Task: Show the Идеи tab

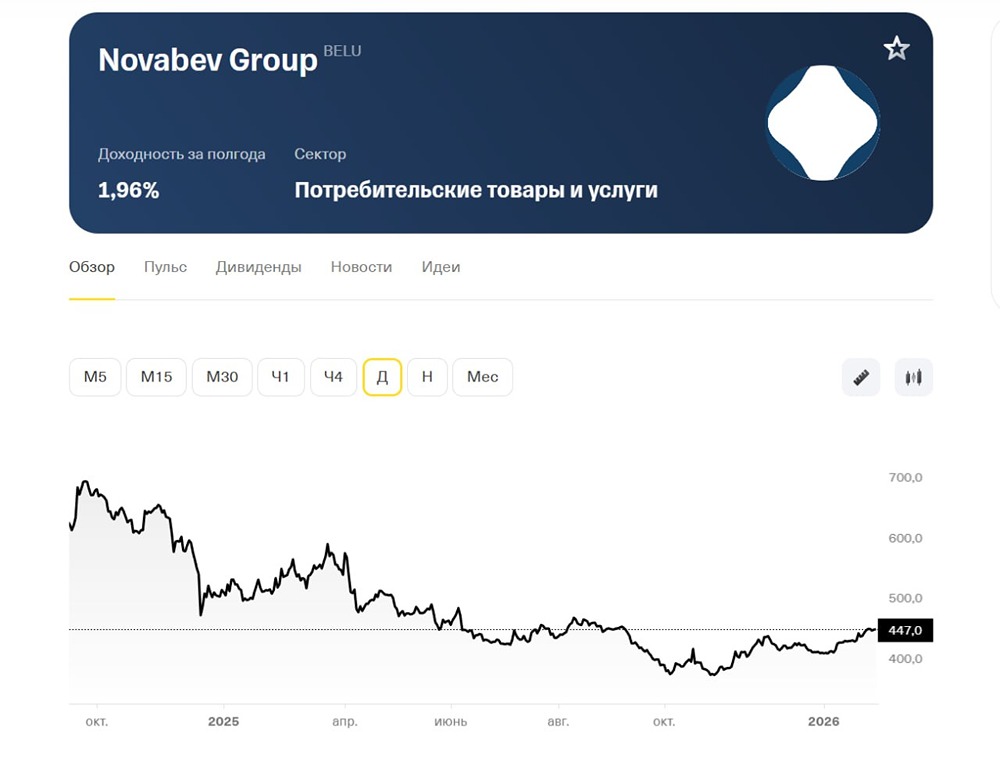Action: (x=441, y=267)
